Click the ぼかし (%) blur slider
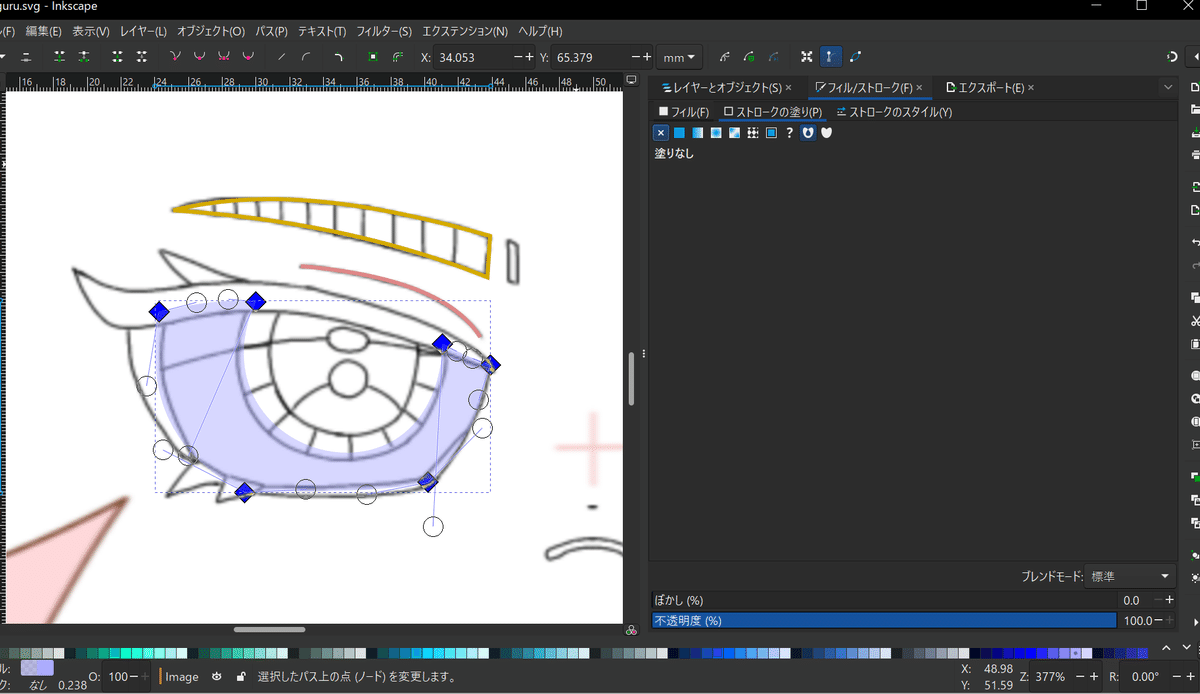Image resolution: width=1200 pixels, height=694 pixels. click(884, 600)
